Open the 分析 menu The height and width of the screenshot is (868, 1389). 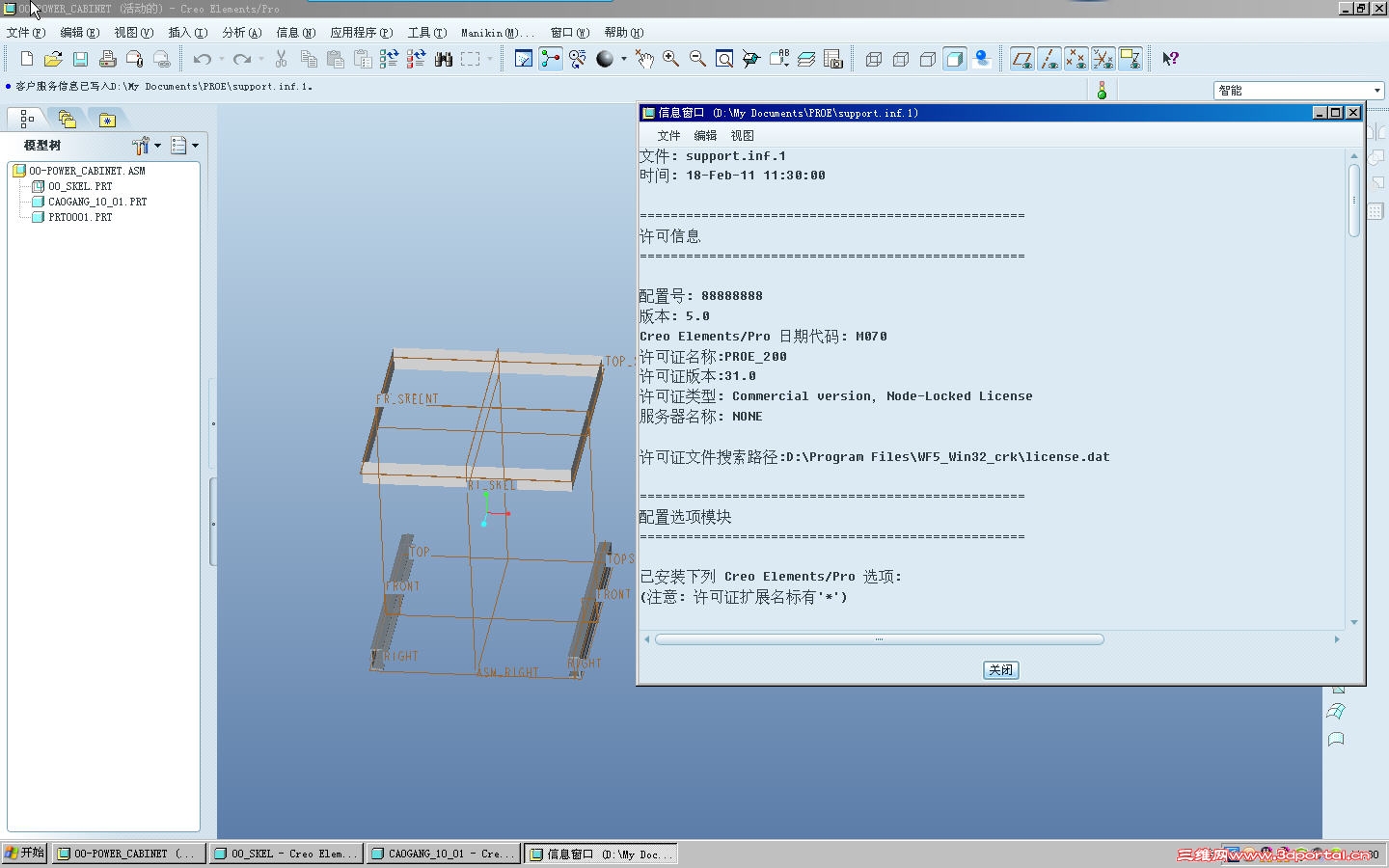[242, 33]
